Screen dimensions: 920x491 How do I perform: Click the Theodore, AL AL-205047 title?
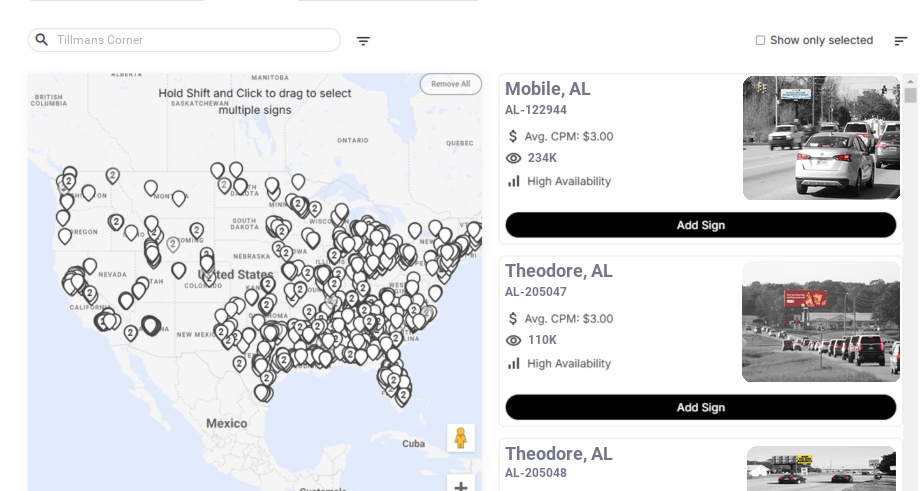(558, 271)
